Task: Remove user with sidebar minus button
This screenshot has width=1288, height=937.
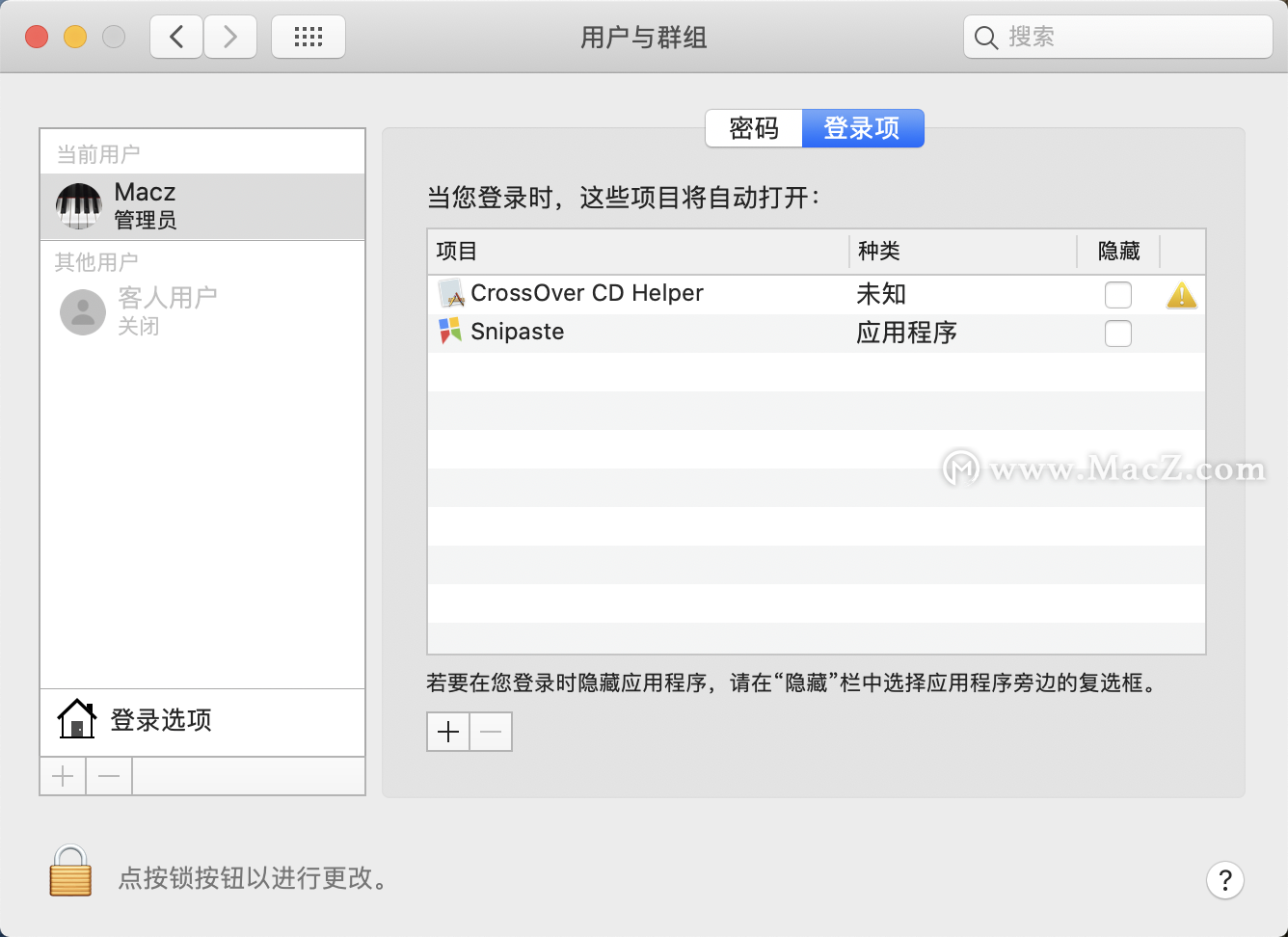Action: pos(109,776)
